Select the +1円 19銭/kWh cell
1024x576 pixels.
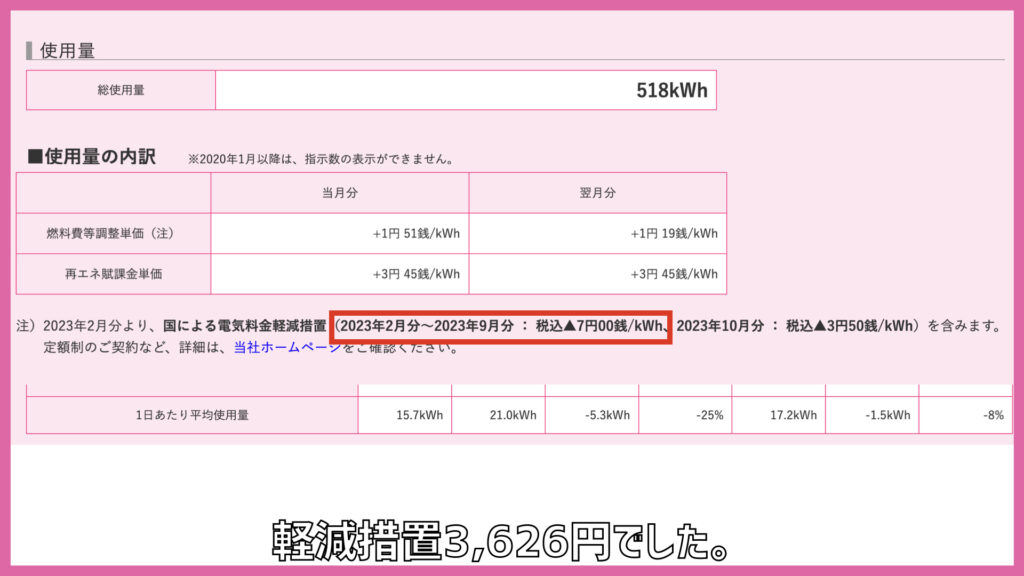click(598, 233)
